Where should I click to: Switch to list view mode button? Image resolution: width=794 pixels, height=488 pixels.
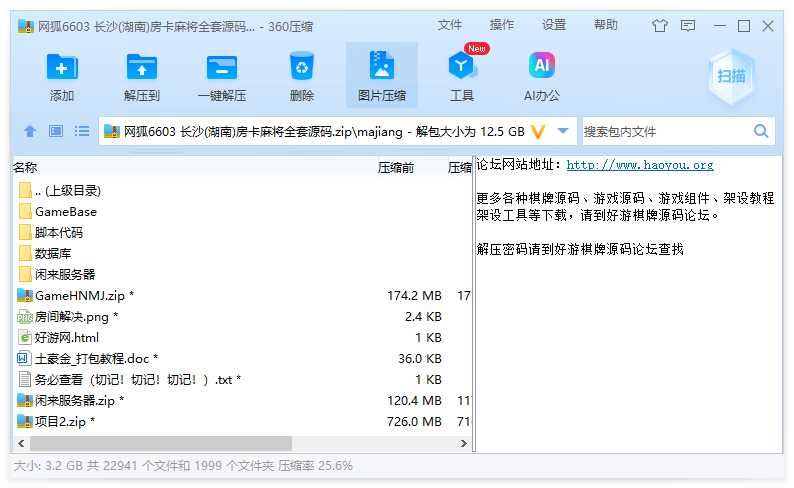[x=82, y=132]
